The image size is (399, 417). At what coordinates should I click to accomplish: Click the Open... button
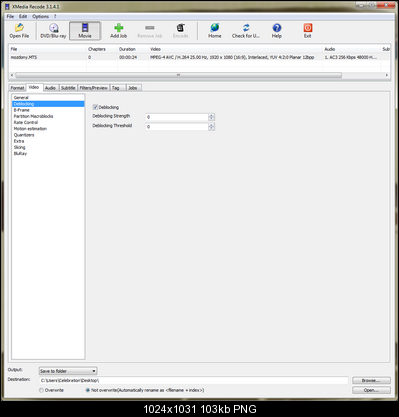pyautogui.click(x=371, y=390)
